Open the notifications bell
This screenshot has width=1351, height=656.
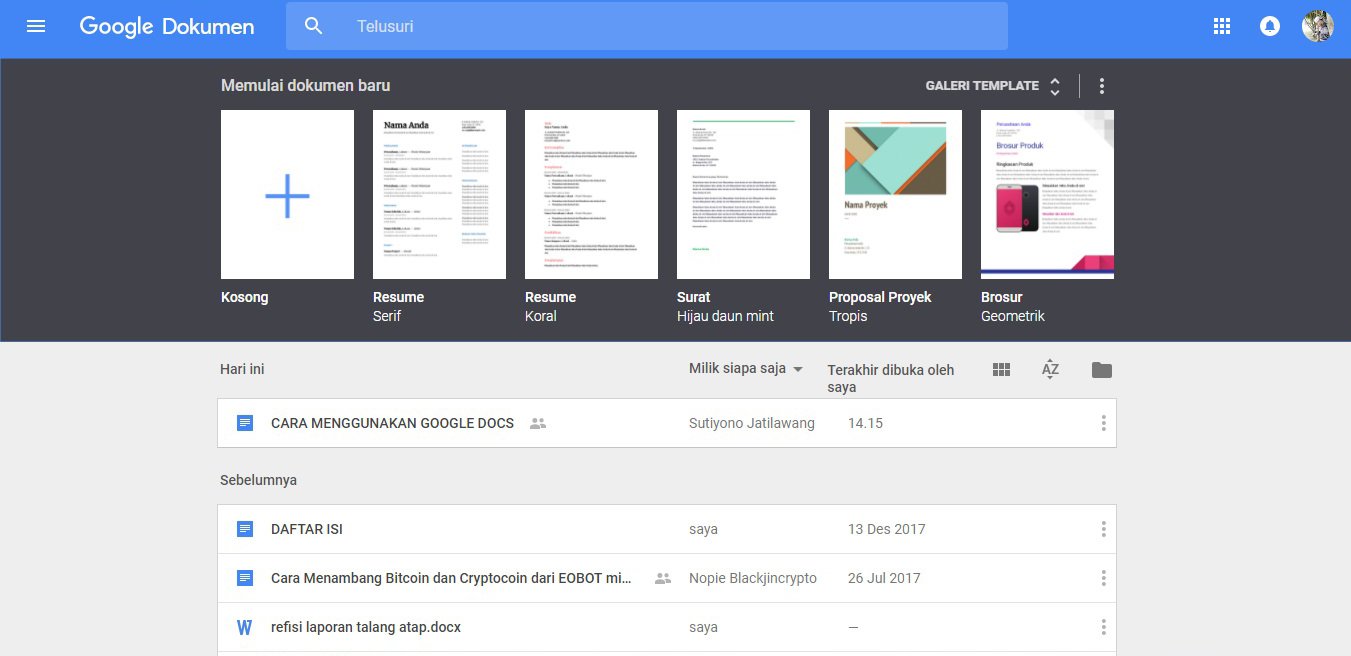click(1270, 27)
